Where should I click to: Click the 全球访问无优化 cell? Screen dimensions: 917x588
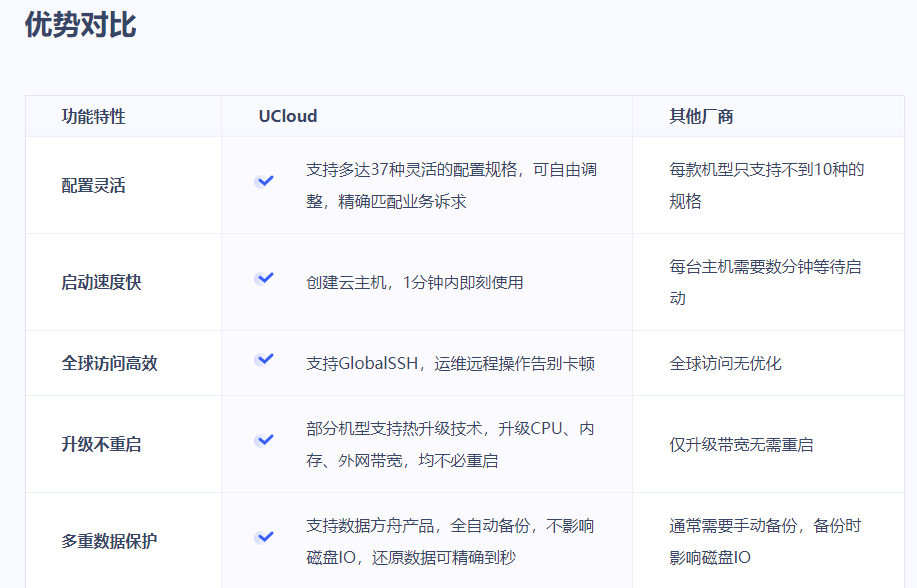click(725, 364)
